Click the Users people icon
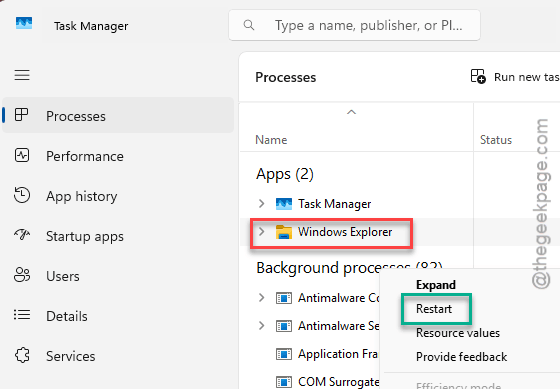This screenshot has width=560, height=389. 22,275
